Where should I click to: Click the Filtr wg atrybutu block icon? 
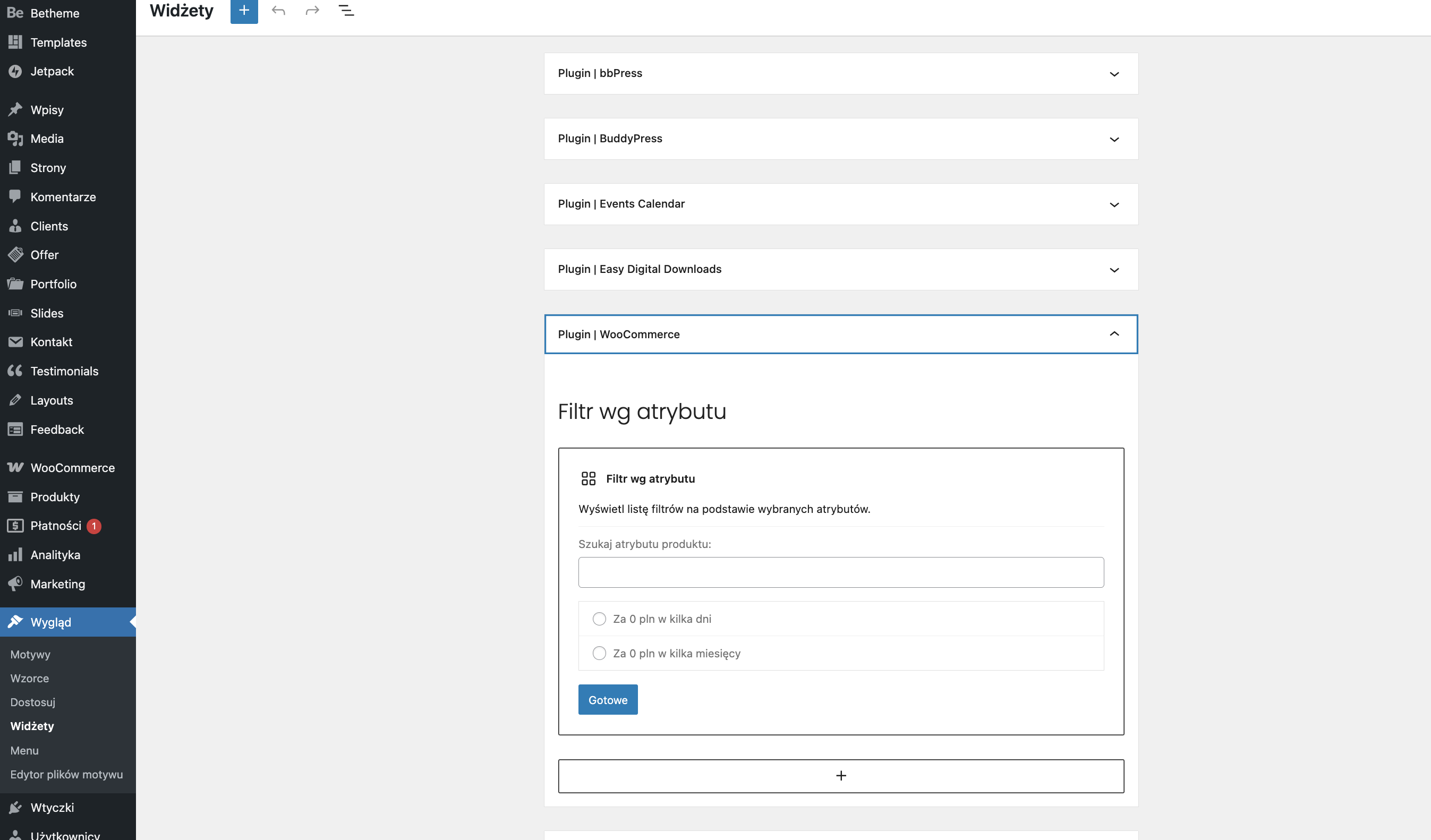pos(589,478)
